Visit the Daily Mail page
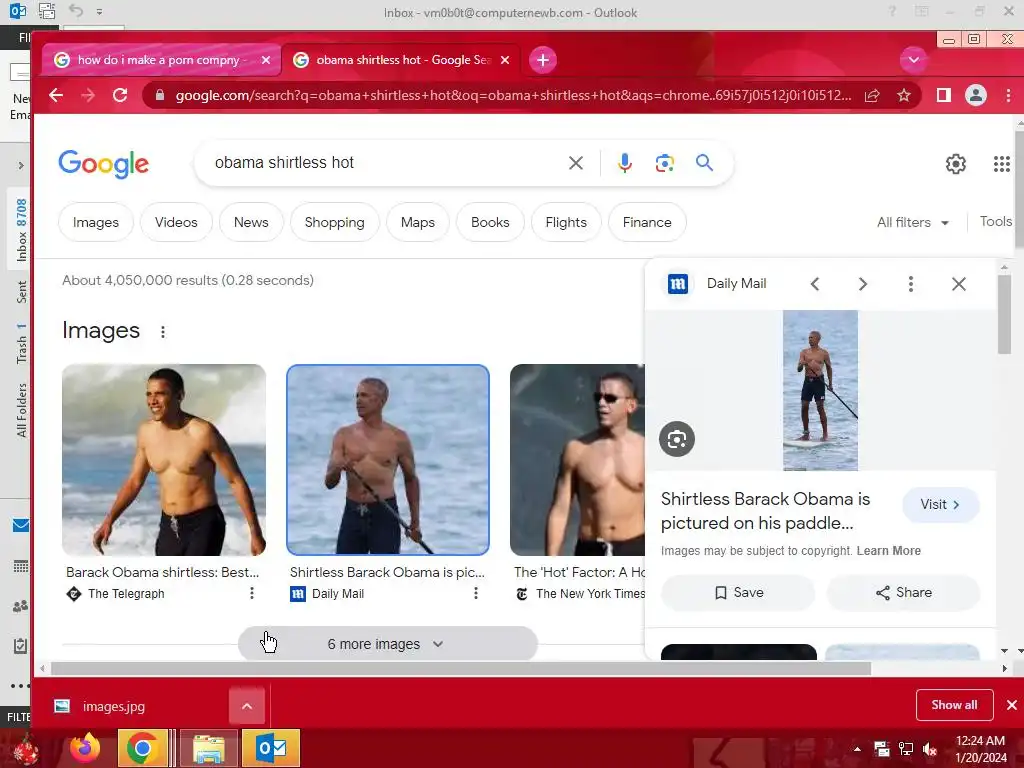Viewport: 1024px width, 768px height. (940, 505)
